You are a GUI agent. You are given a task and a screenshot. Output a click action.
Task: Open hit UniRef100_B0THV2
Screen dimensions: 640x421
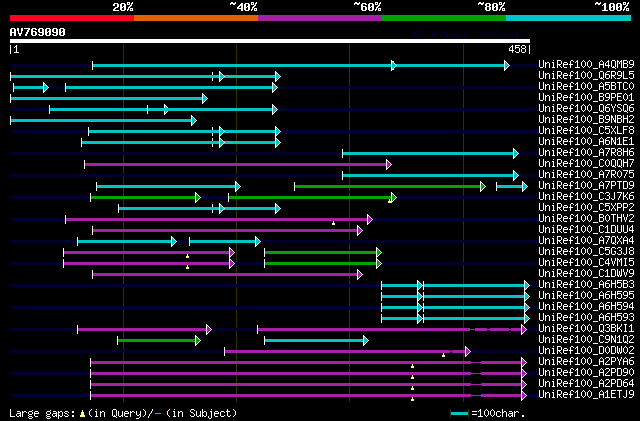coord(586,219)
